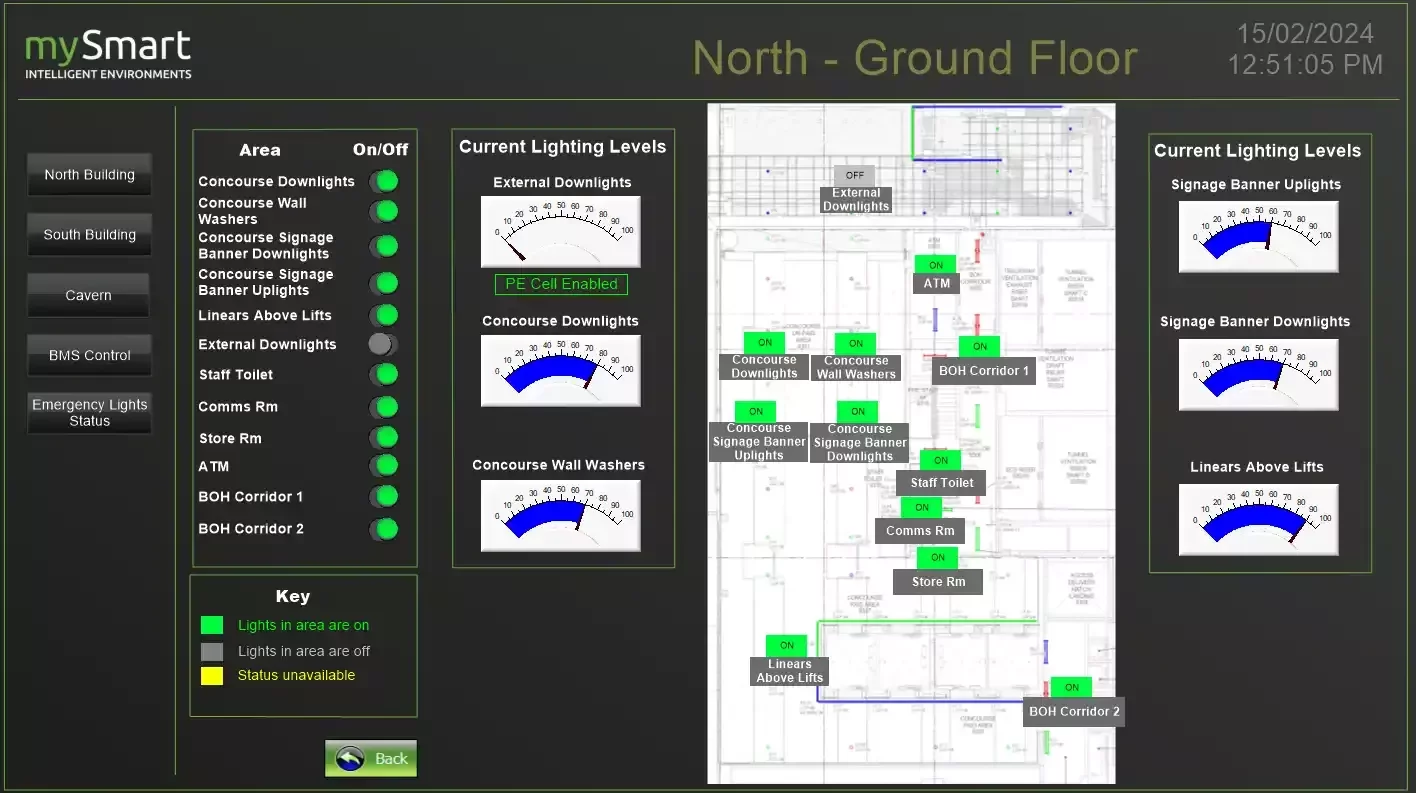1416x793 pixels.
Task: Click the Staff Toilet ON marker on map
Action: point(940,460)
